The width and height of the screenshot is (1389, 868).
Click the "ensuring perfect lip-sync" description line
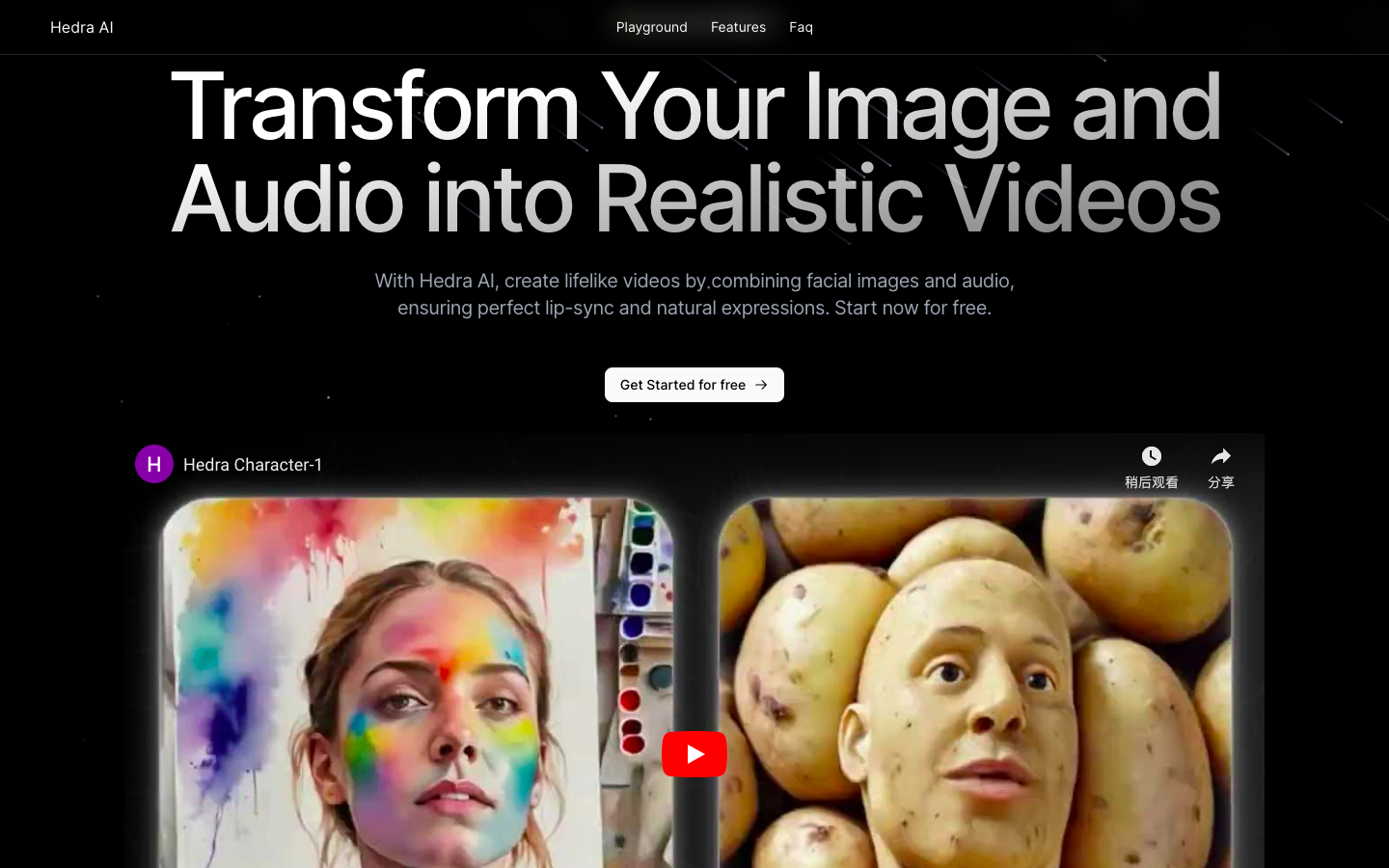(x=694, y=308)
